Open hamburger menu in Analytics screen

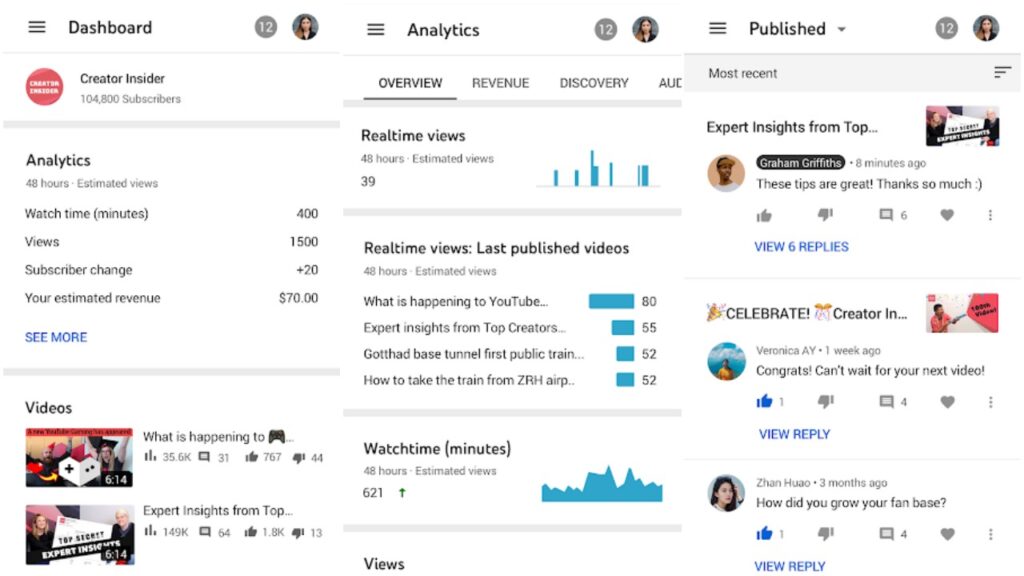pyautogui.click(x=376, y=29)
